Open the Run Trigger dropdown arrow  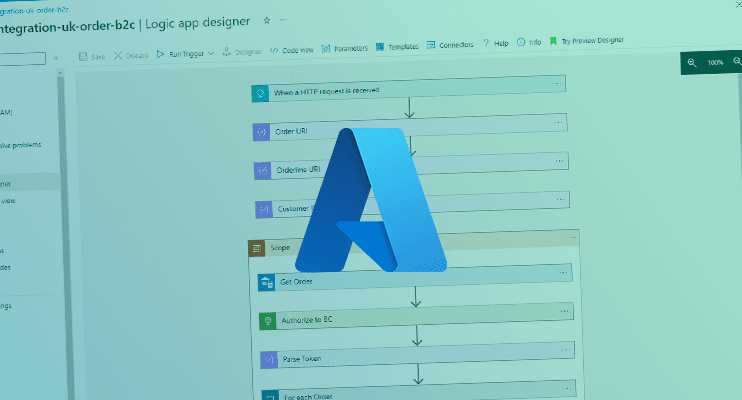pos(211,53)
